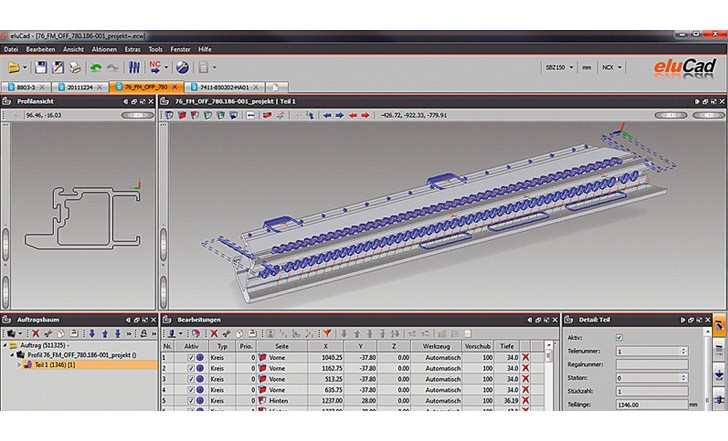Screen dimensions: 728x441
Task: Collapse the Profil 76_FM_OFF tree node
Action: 13,355
